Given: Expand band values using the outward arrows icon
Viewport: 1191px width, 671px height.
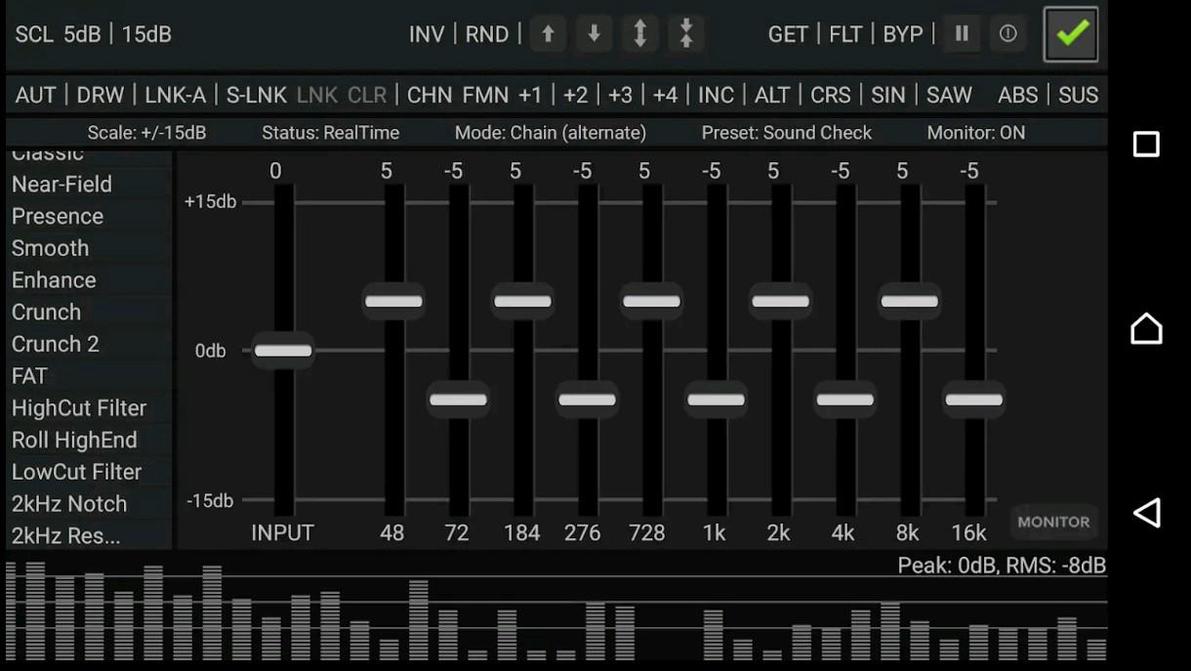Looking at the screenshot, I should [x=640, y=34].
